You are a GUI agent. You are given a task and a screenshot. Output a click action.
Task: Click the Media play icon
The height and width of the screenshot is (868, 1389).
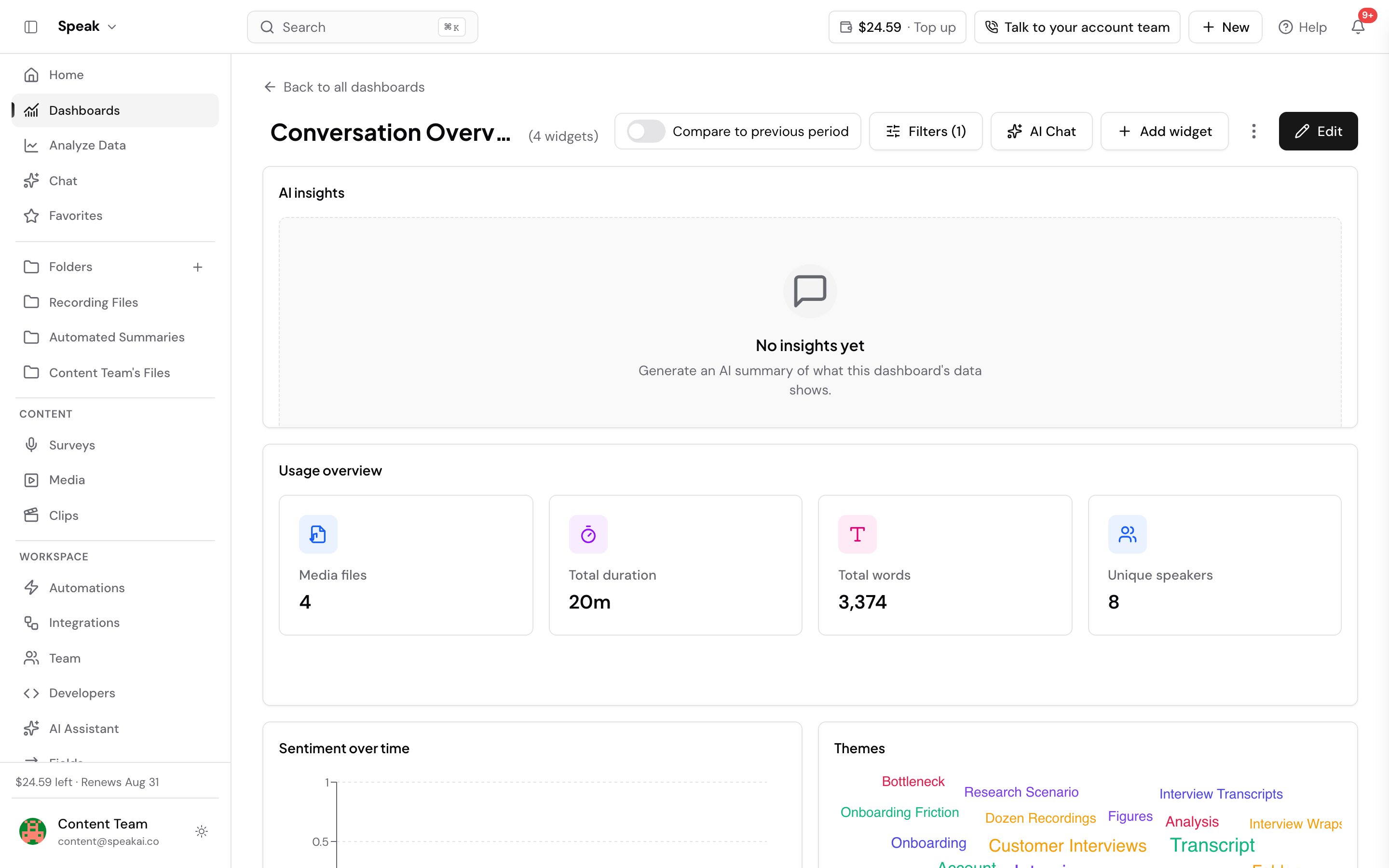coord(31,480)
